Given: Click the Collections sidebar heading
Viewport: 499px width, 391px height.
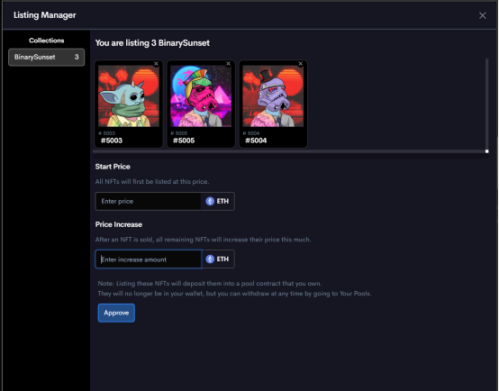Looking at the screenshot, I should pos(46,41).
